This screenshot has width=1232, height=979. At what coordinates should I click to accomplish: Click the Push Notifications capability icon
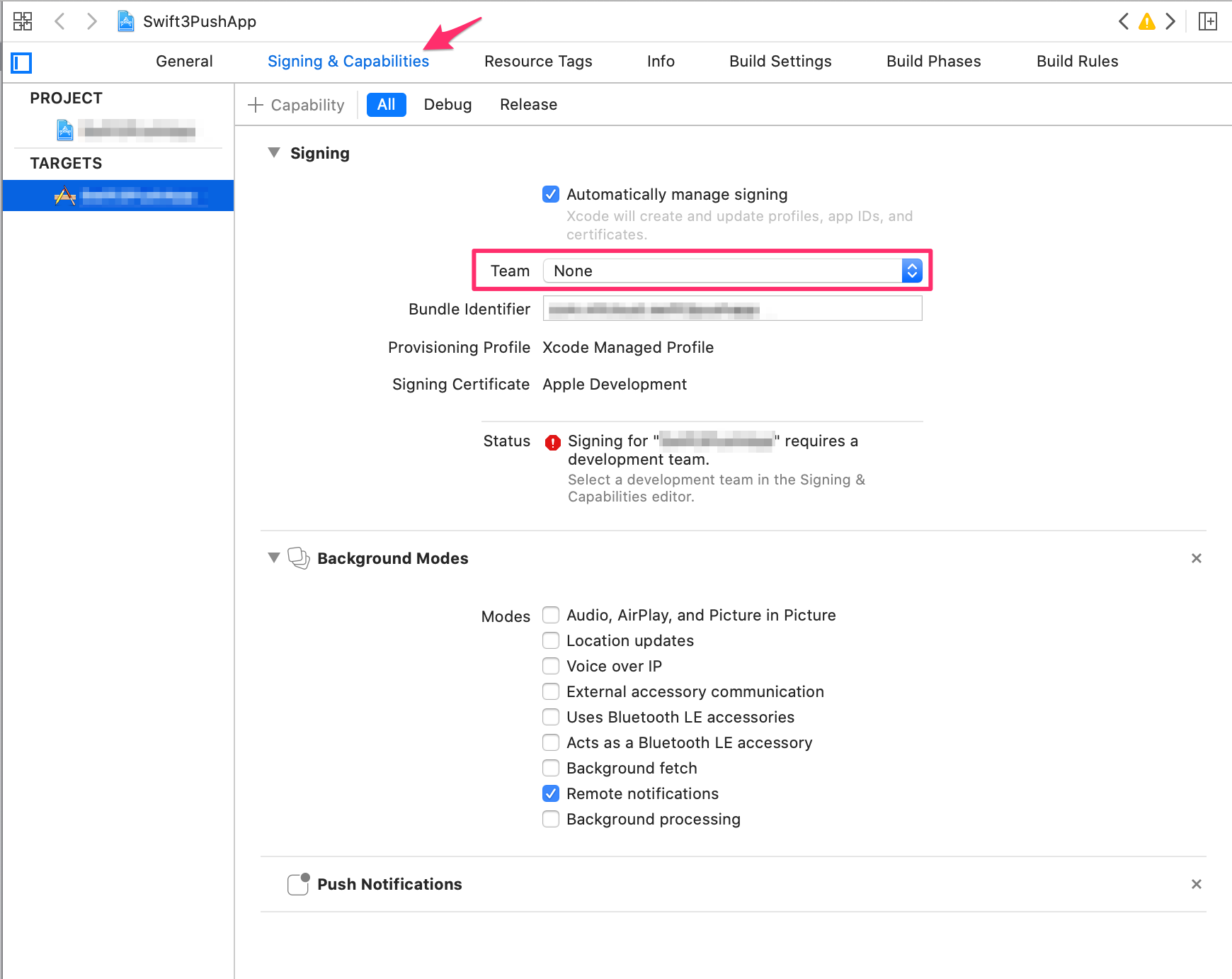coord(299,884)
